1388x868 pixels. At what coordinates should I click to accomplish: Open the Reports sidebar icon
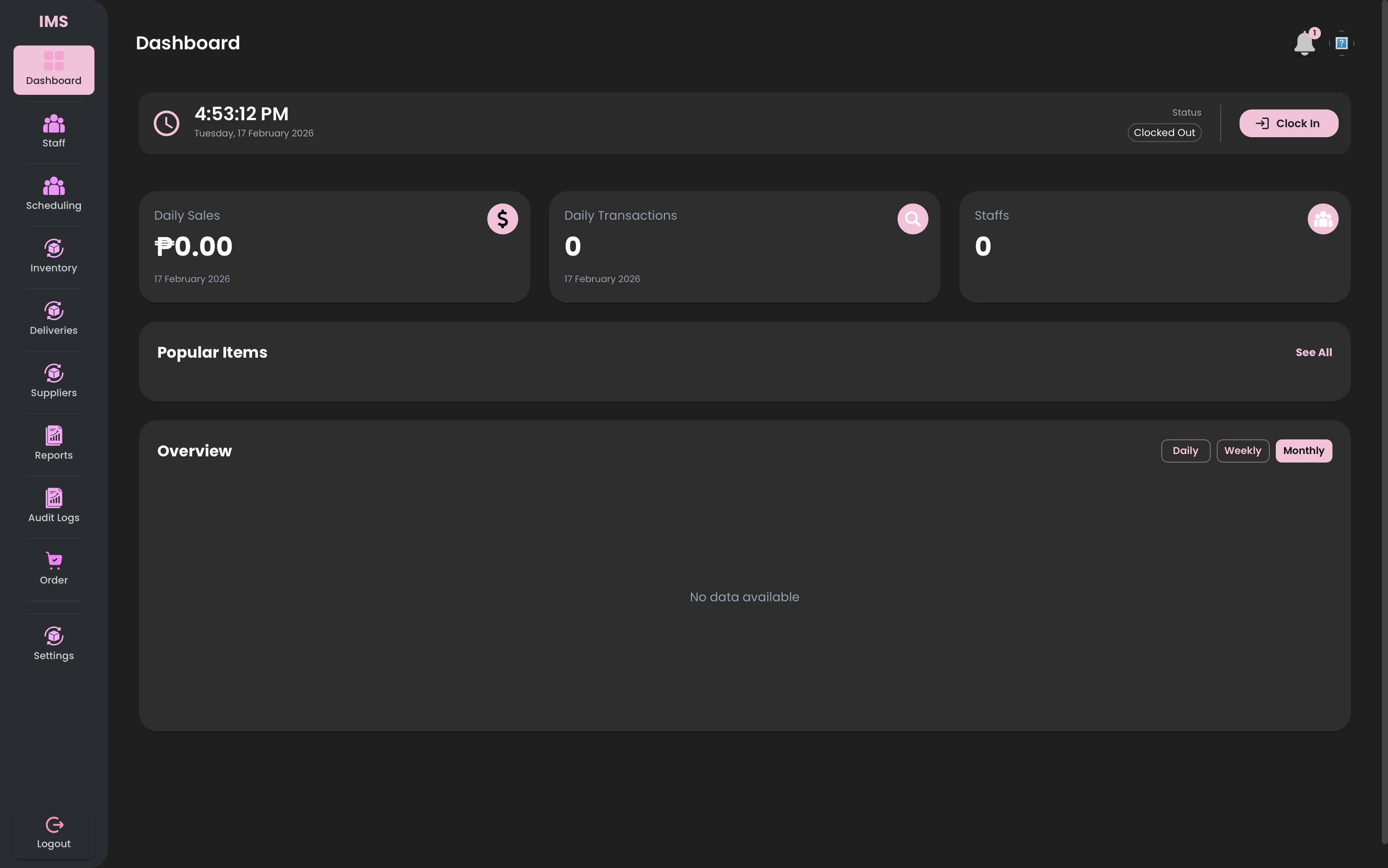[54, 436]
